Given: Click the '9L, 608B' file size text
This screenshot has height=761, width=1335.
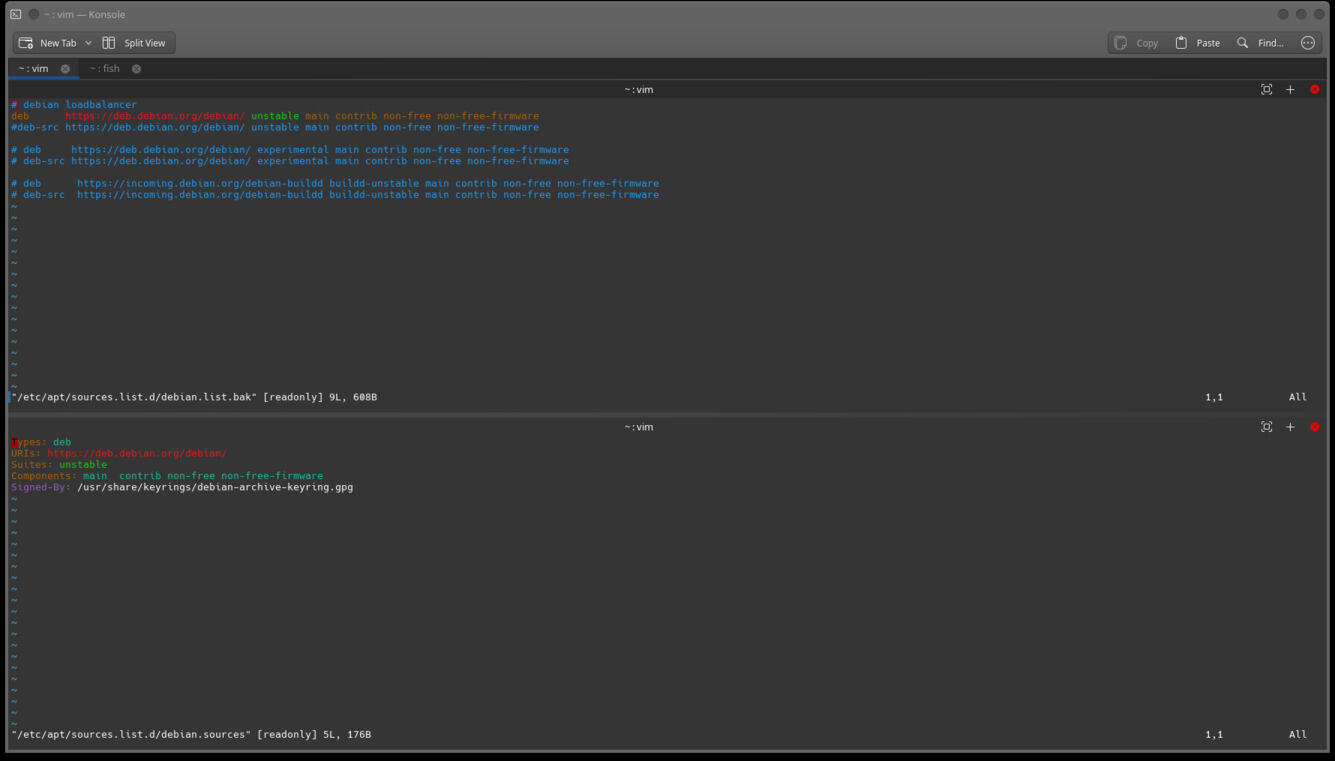Looking at the screenshot, I should pyautogui.click(x=353, y=397).
